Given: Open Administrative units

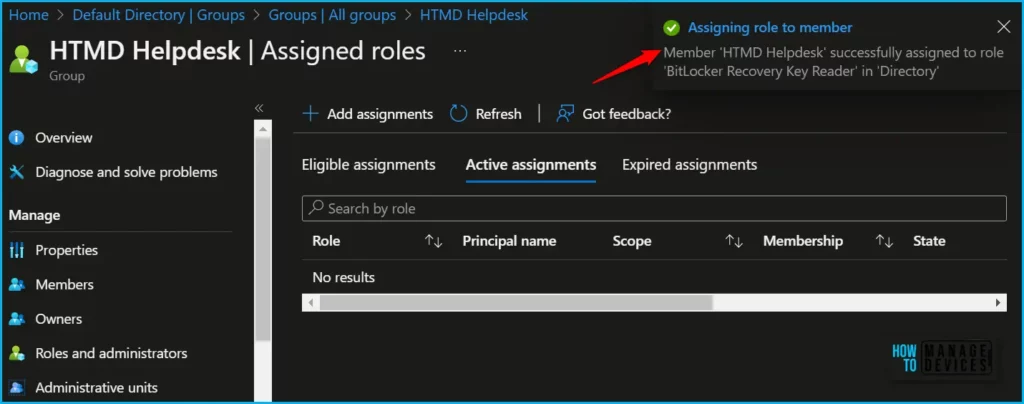Looking at the screenshot, I should click(97, 388).
